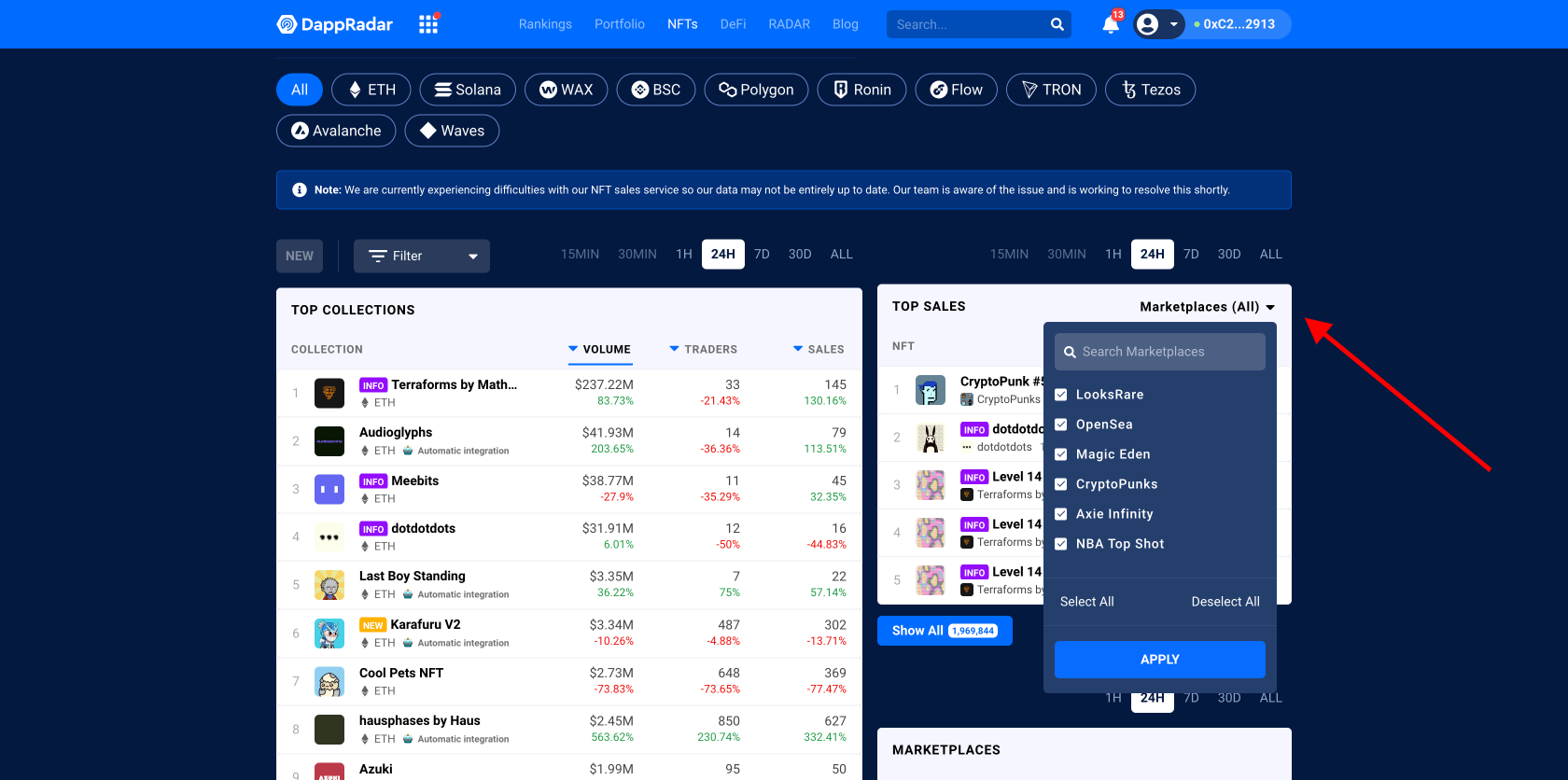The height and width of the screenshot is (780, 1568).
Task: Click the DappRadar logo
Action: (335, 24)
